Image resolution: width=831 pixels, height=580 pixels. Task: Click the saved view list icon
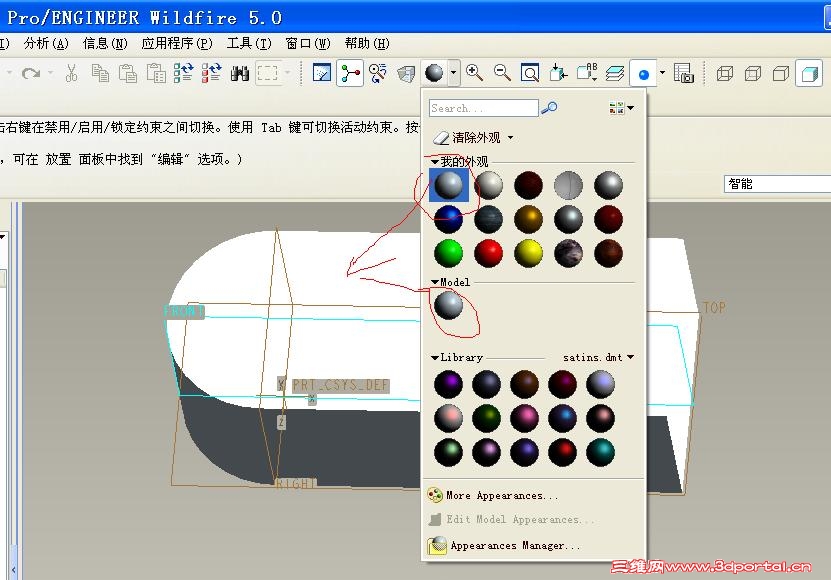pos(587,73)
